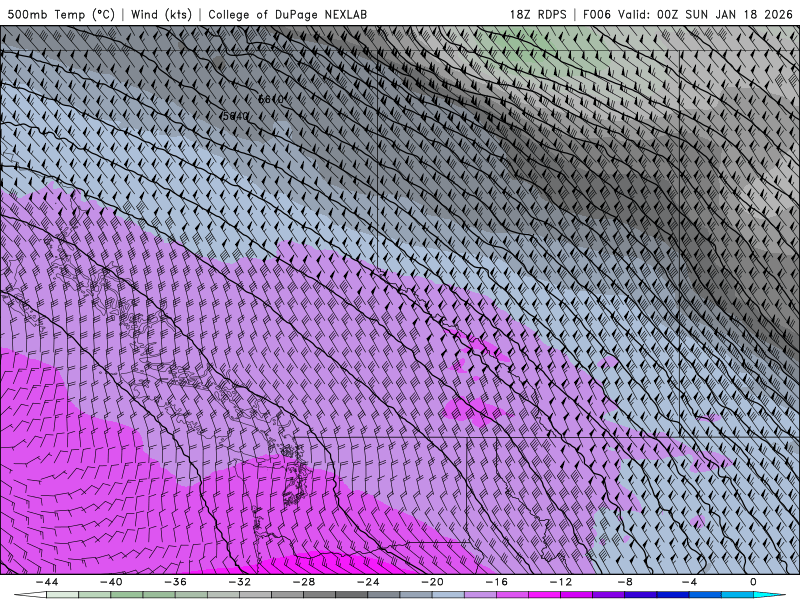Click the "500mb Temp (°C)" title text

pos(61,14)
